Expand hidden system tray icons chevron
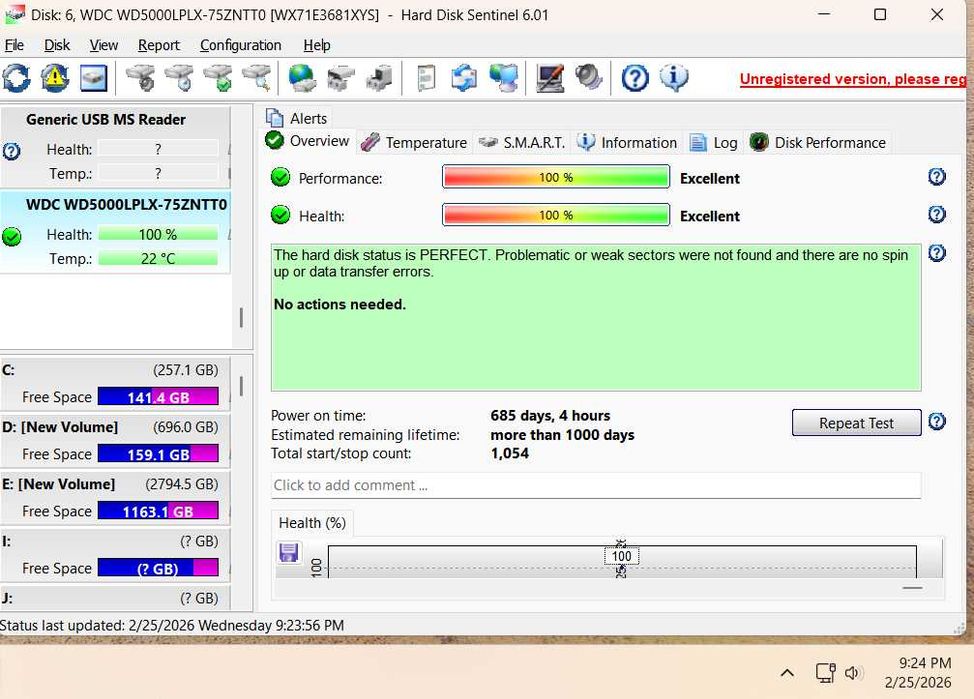 point(787,673)
